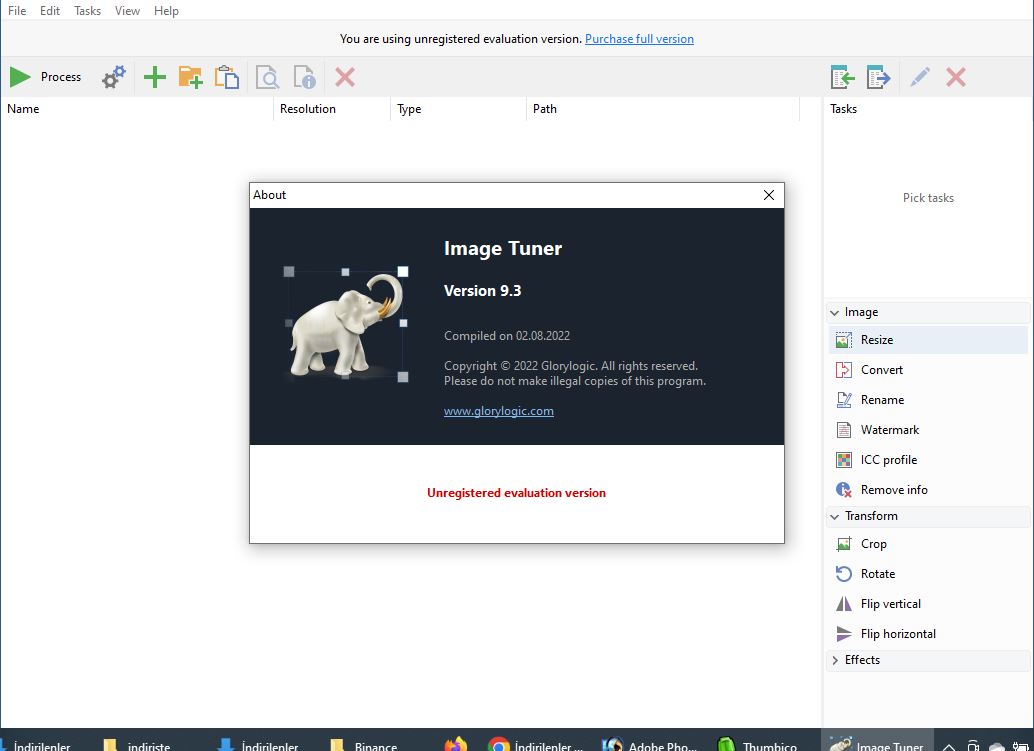The height and width of the screenshot is (751, 1034).
Task: Collapse the Image task group
Action: 835,313
